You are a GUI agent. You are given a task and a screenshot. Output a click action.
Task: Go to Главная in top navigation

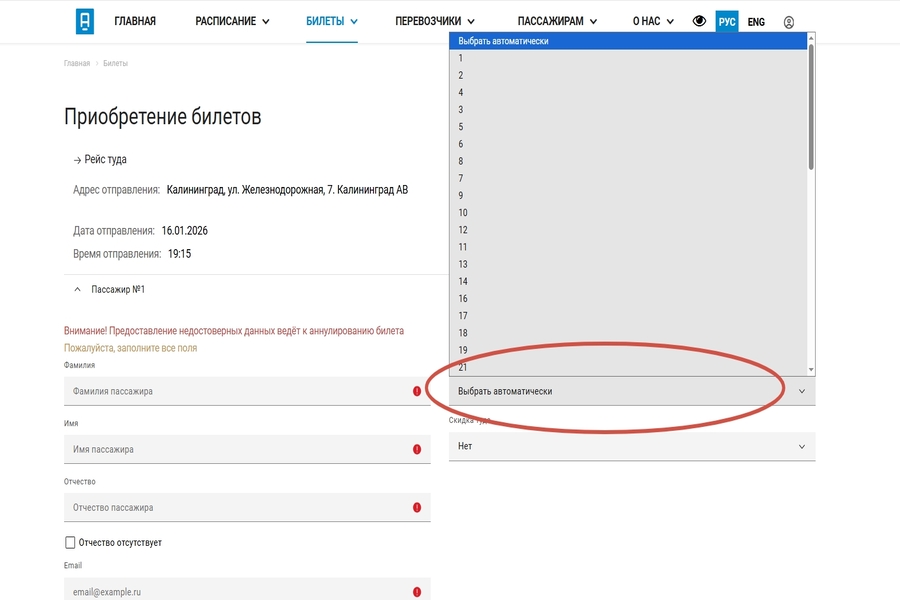tap(135, 22)
